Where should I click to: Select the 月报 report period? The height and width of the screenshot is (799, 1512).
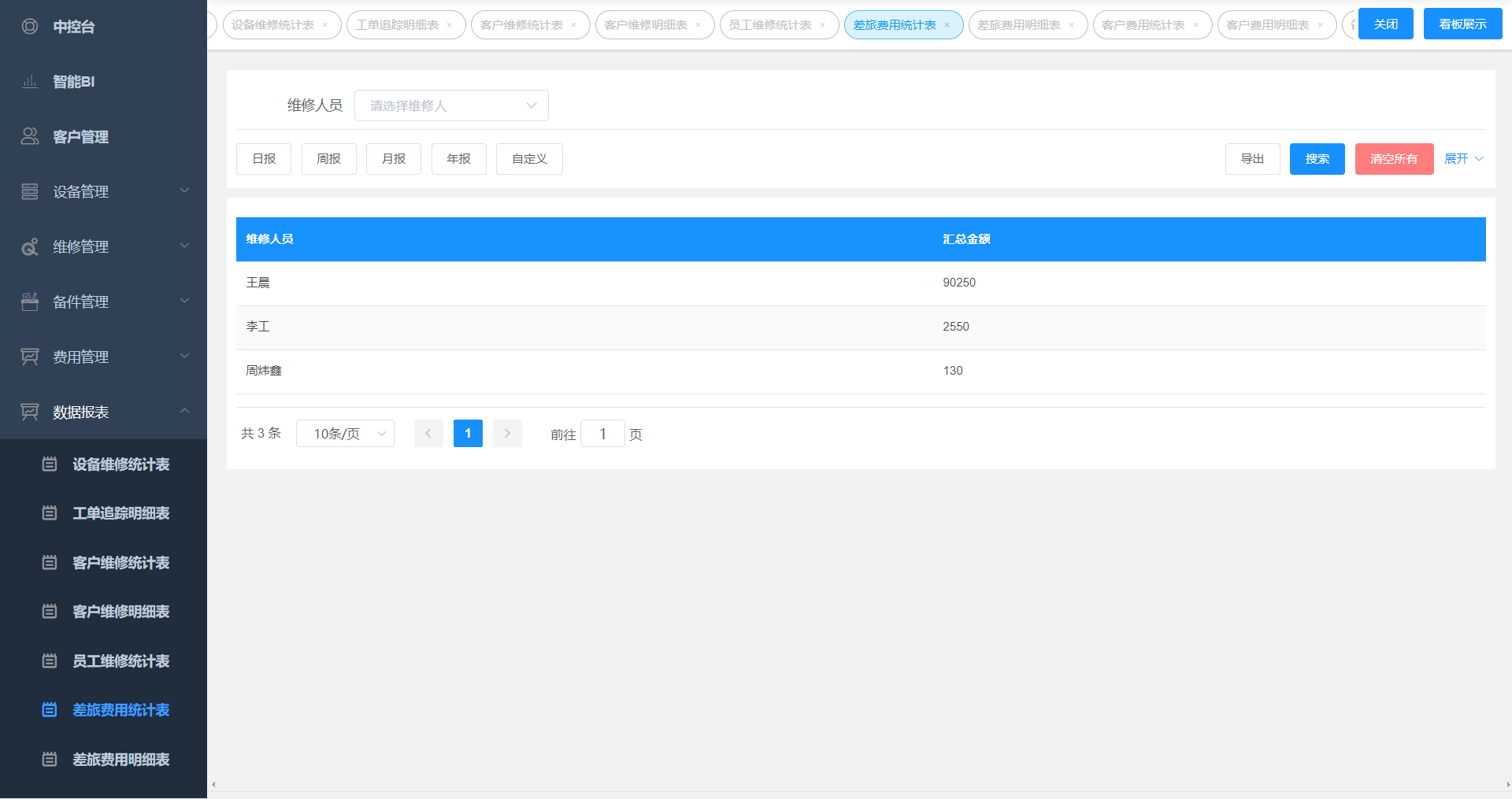(394, 159)
